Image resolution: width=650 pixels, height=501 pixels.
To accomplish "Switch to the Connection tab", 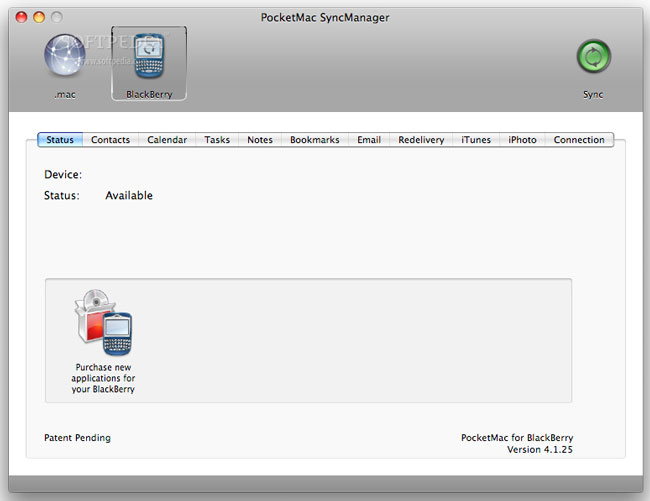I will [x=579, y=140].
